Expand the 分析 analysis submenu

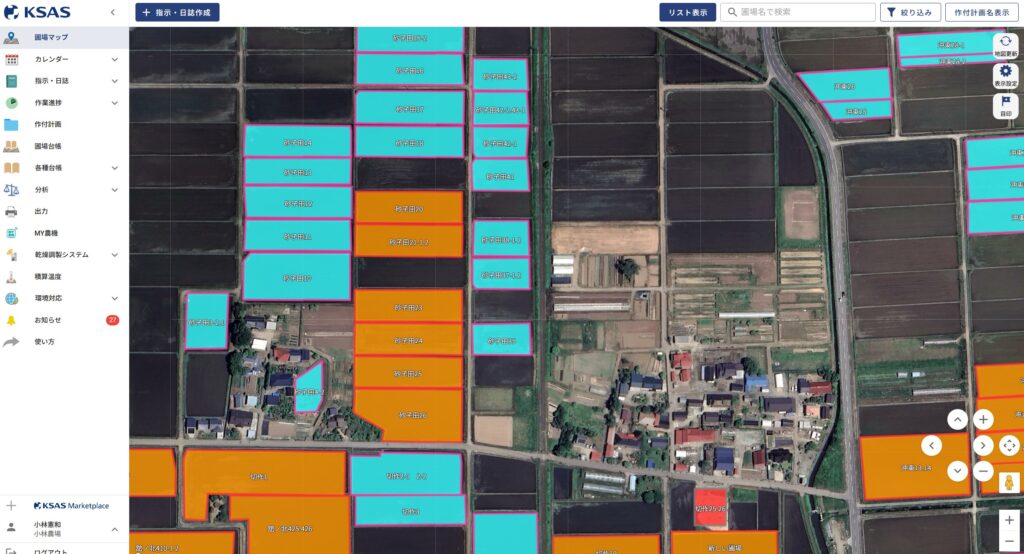pyautogui.click(x=114, y=190)
